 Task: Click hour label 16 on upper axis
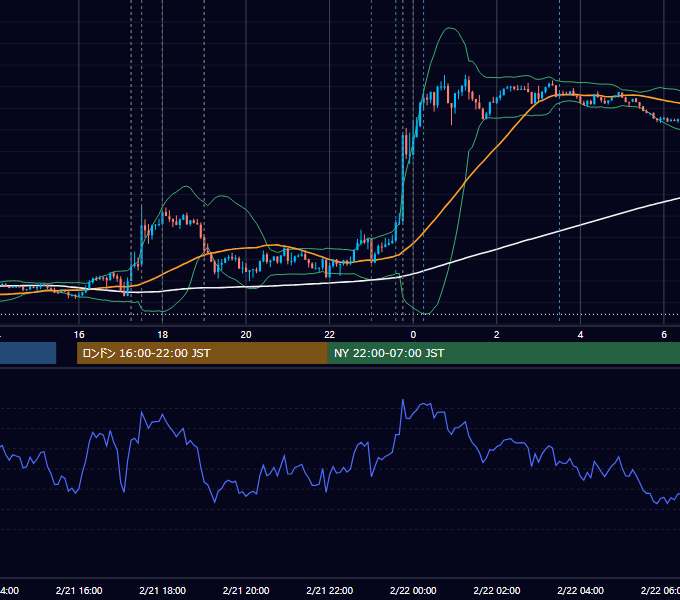coord(79,335)
